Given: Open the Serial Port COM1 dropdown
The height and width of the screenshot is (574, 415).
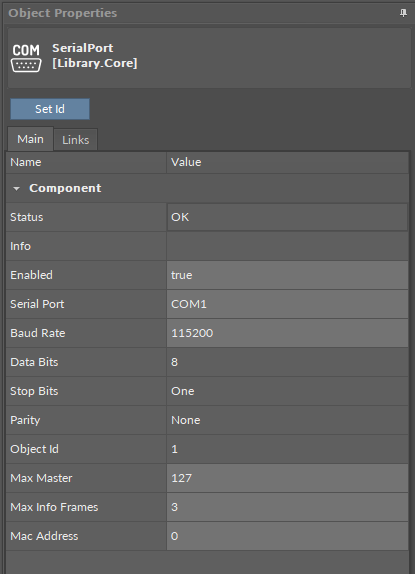Looking at the screenshot, I should [x=287, y=304].
